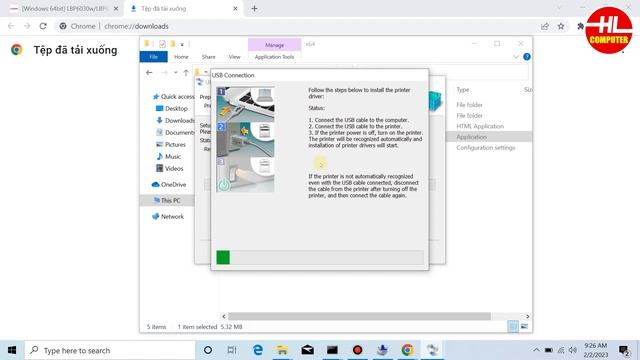Viewport: 640px width, 360px height.
Task: Go back in File Explorer
Action: pos(149,73)
